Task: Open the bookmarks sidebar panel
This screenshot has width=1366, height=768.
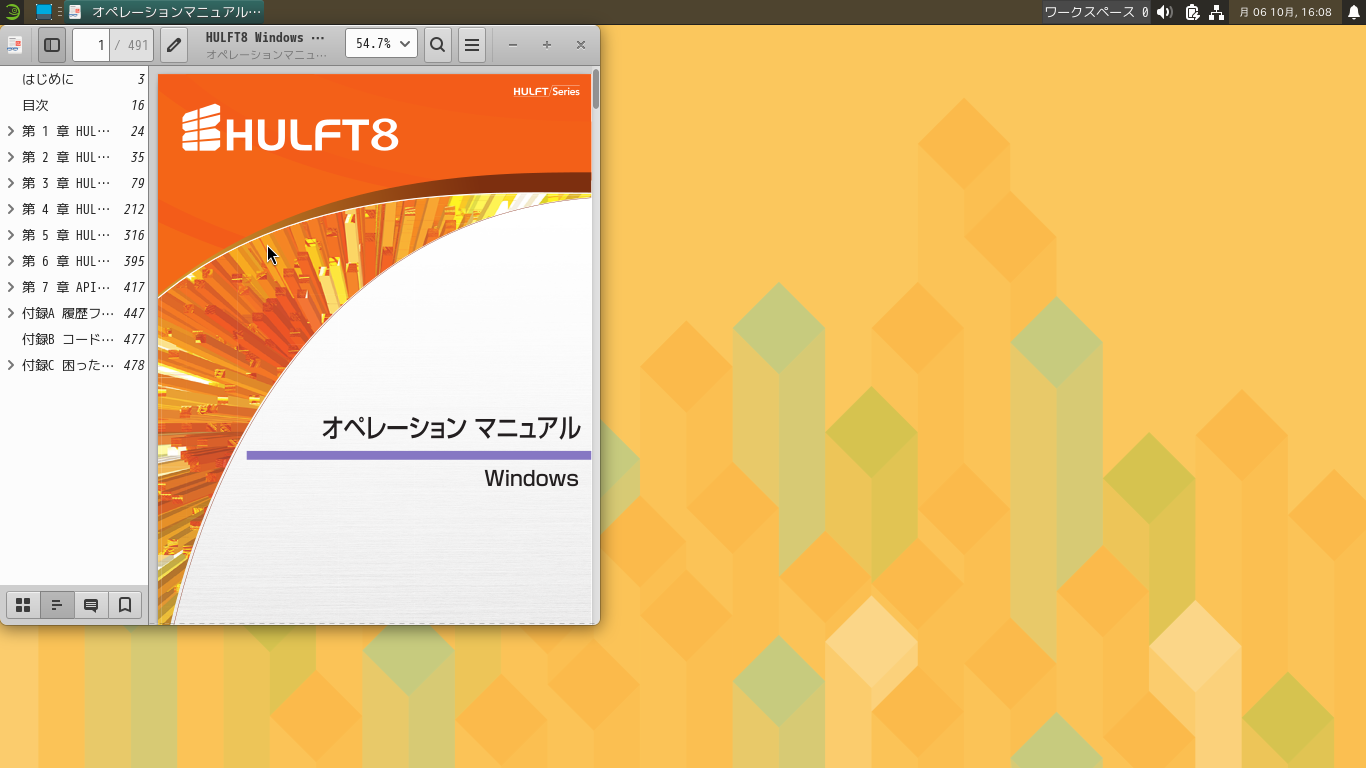Action: [124, 604]
